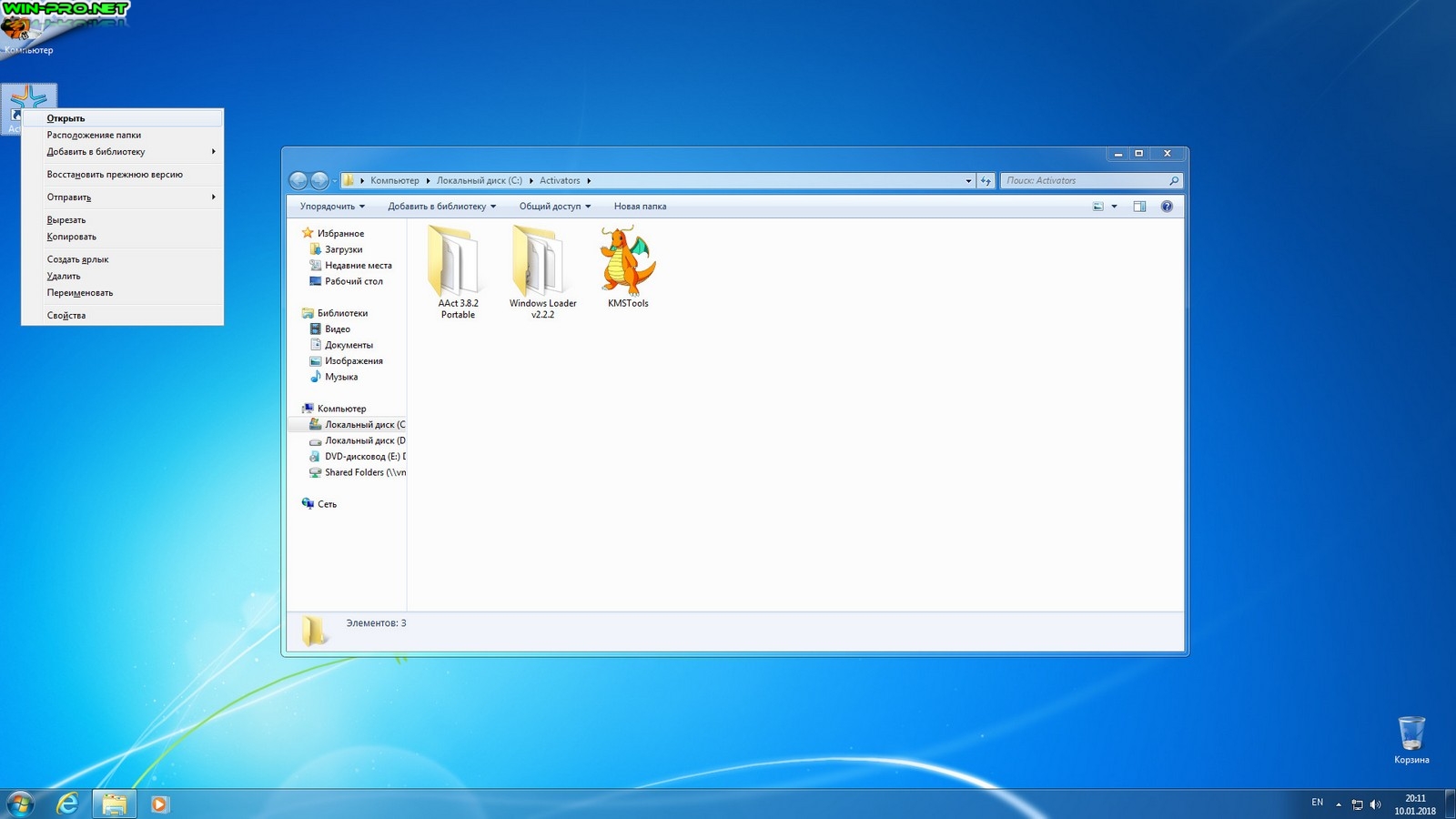Open Explorer help with the question mark icon

point(1167,207)
